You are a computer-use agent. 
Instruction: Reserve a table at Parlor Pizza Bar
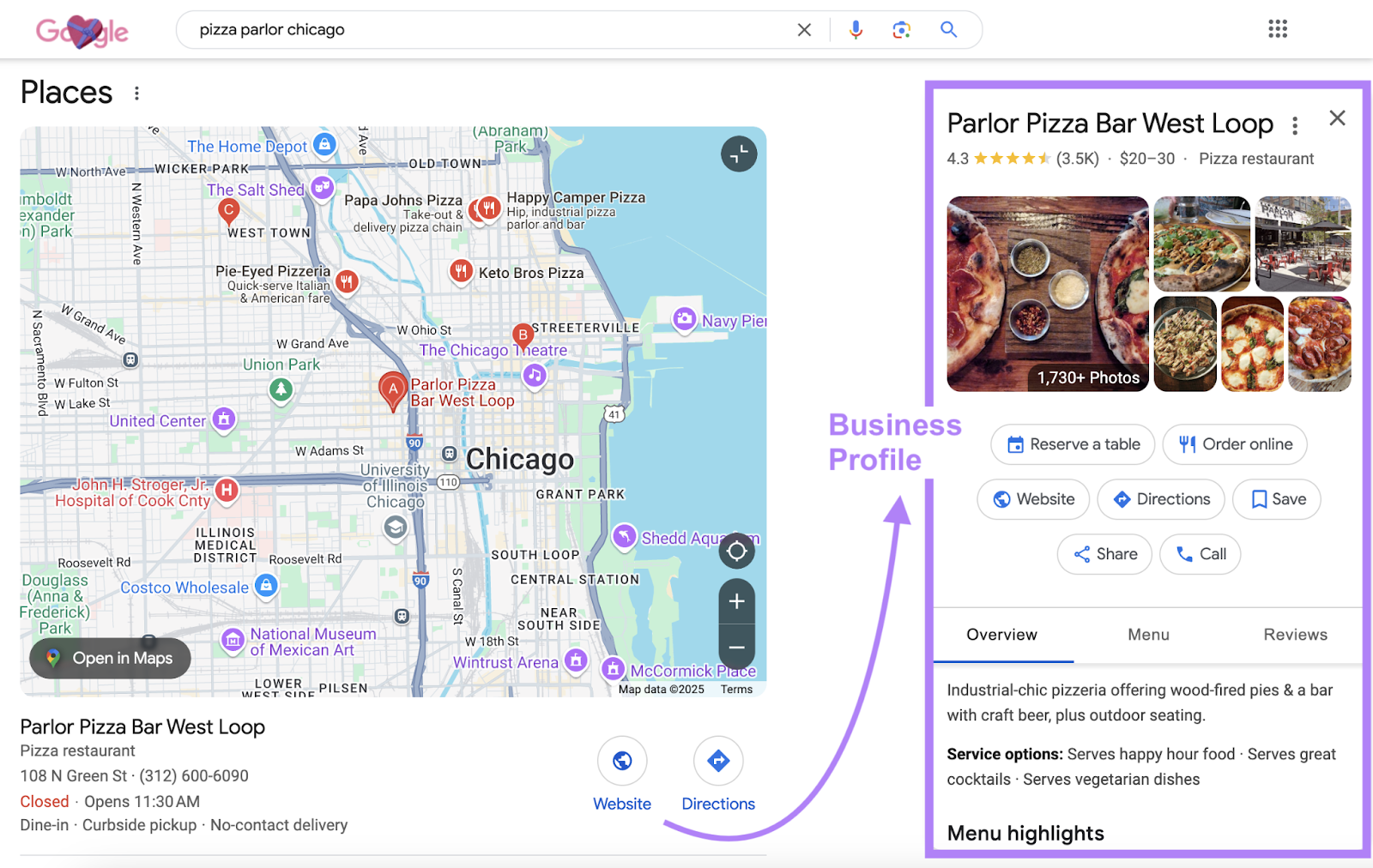click(1072, 444)
